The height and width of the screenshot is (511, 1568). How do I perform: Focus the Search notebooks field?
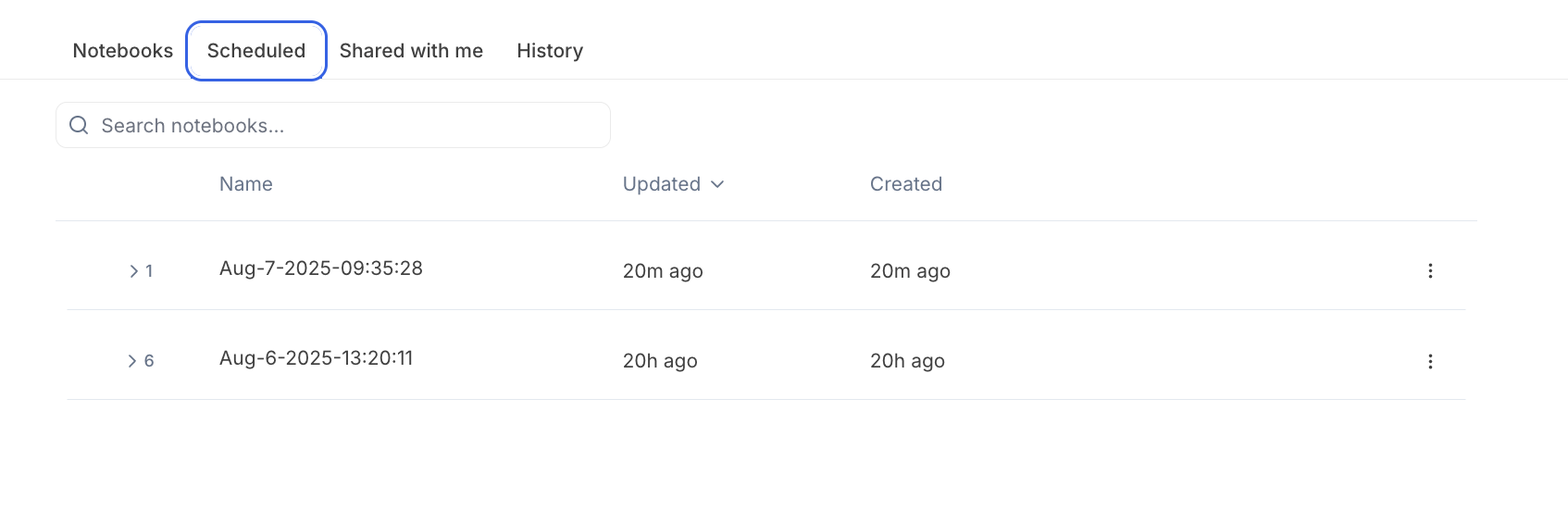pyautogui.click(x=342, y=126)
